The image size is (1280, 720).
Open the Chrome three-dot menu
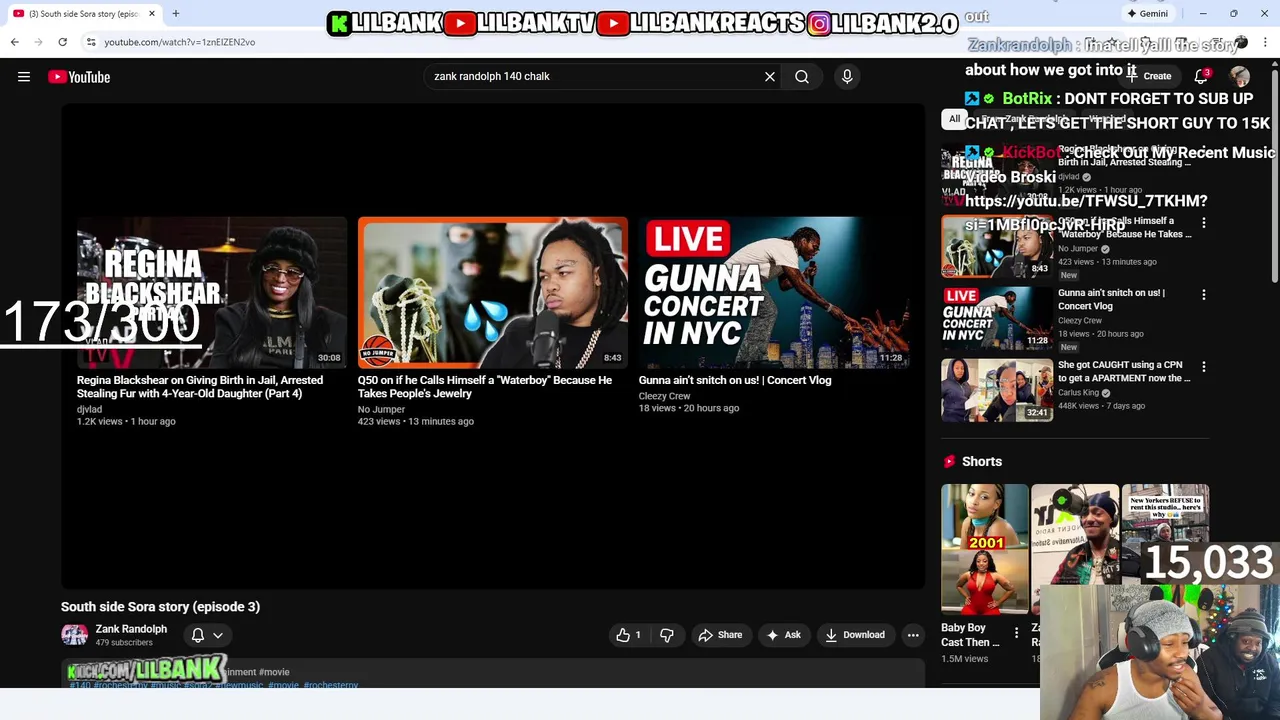point(1266,42)
